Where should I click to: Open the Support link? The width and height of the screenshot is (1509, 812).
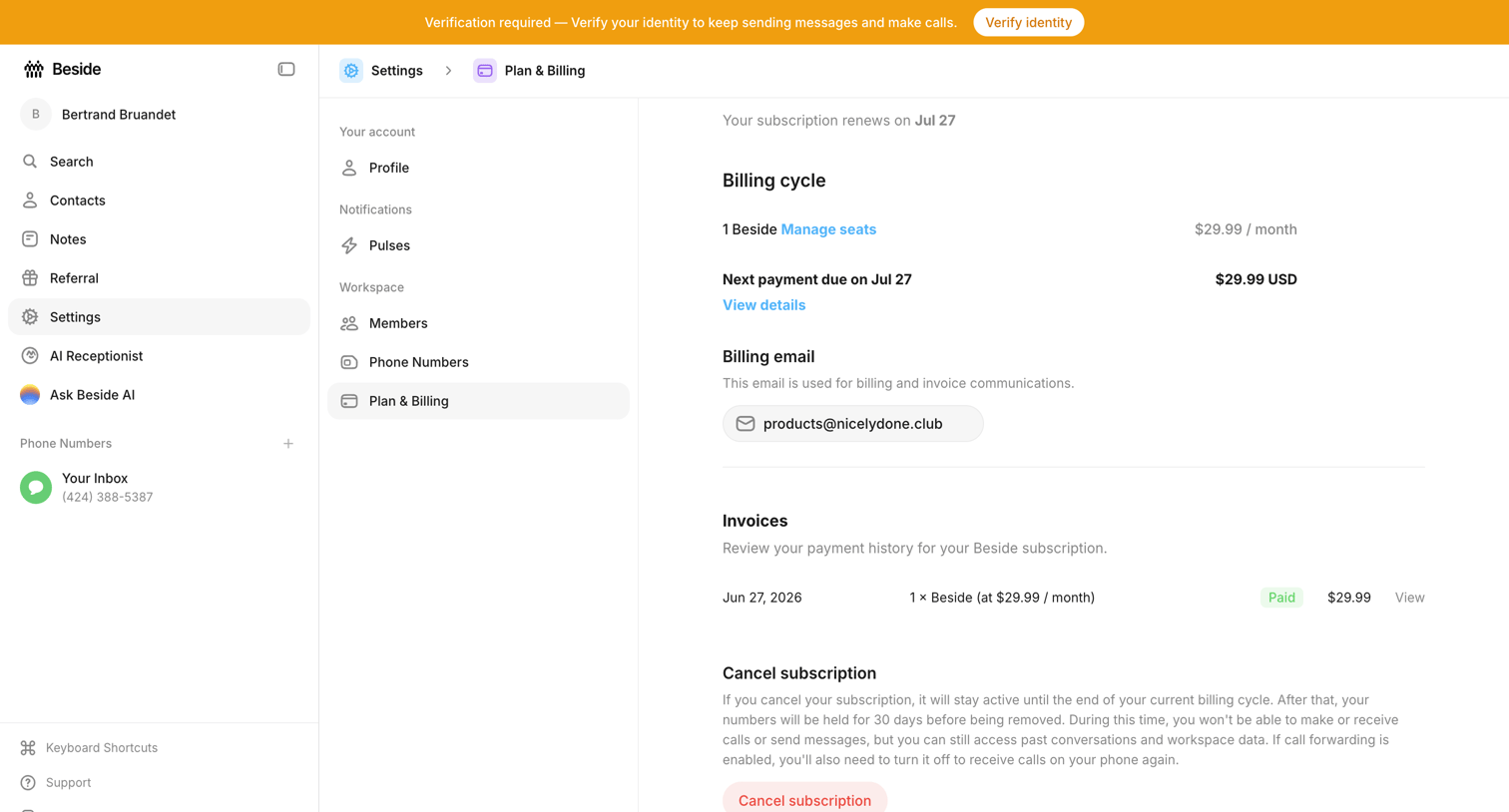coord(68,783)
